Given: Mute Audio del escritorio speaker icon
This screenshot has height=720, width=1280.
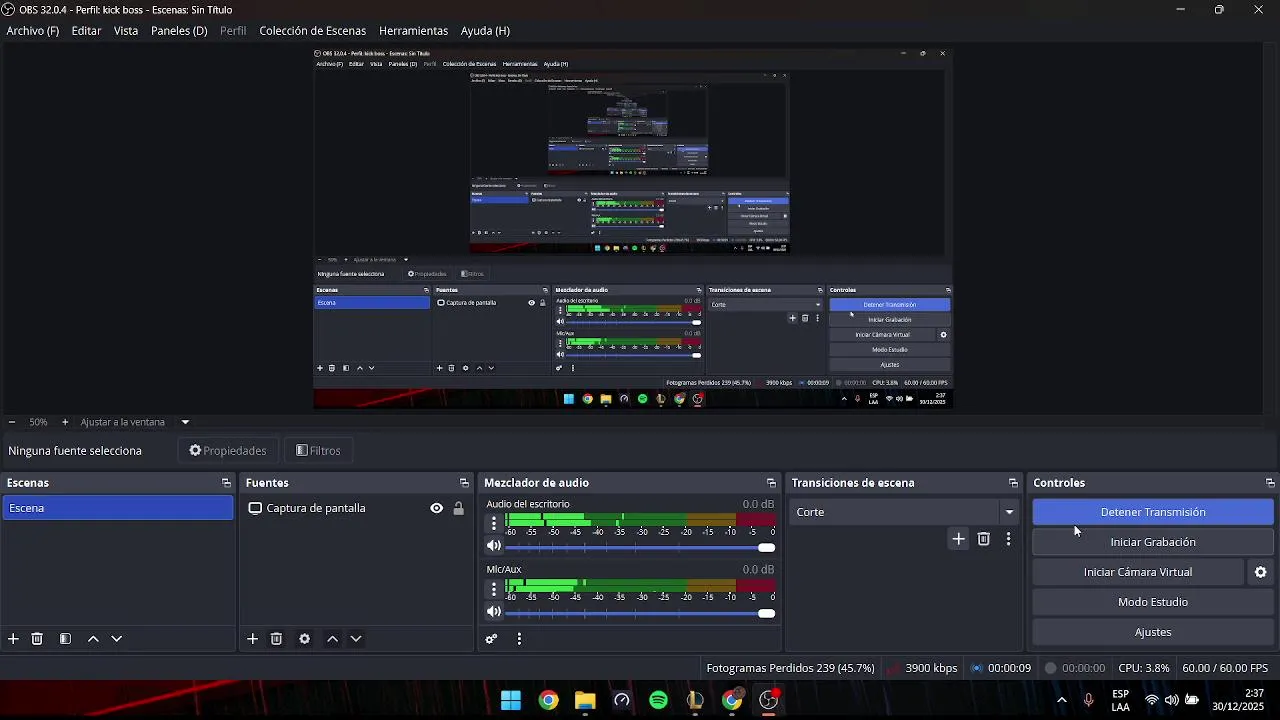Looking at the screenshot, I should click(493, 546).
